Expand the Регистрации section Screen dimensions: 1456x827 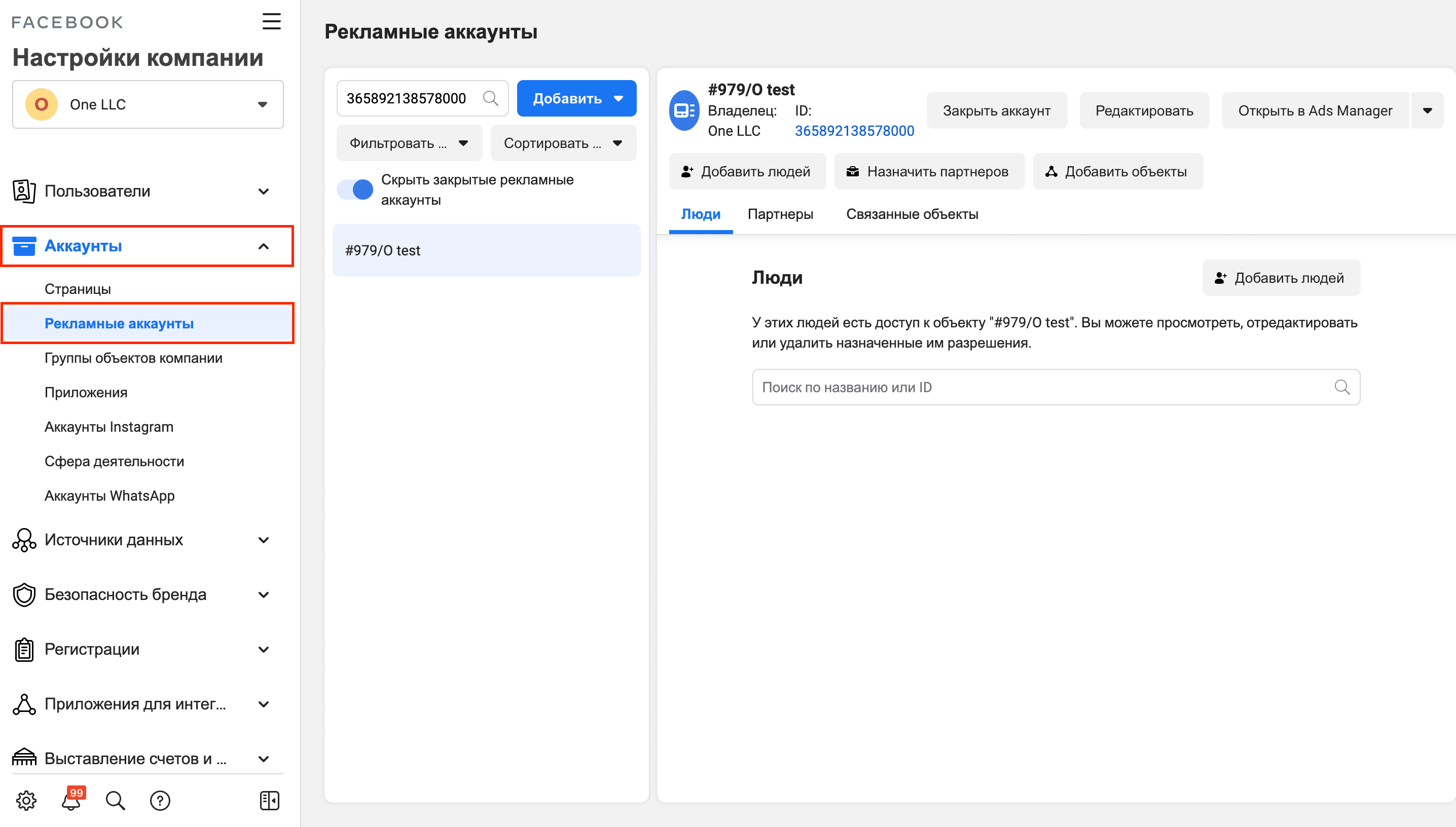coord(264,649)
